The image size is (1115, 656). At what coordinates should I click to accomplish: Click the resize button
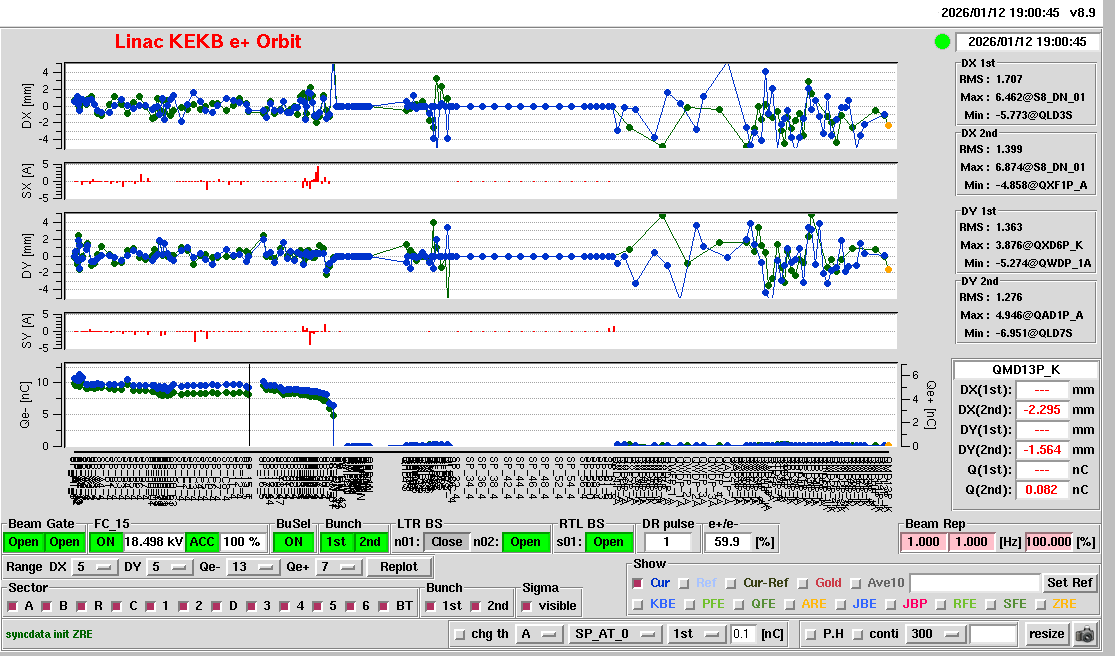(1046, 634)
